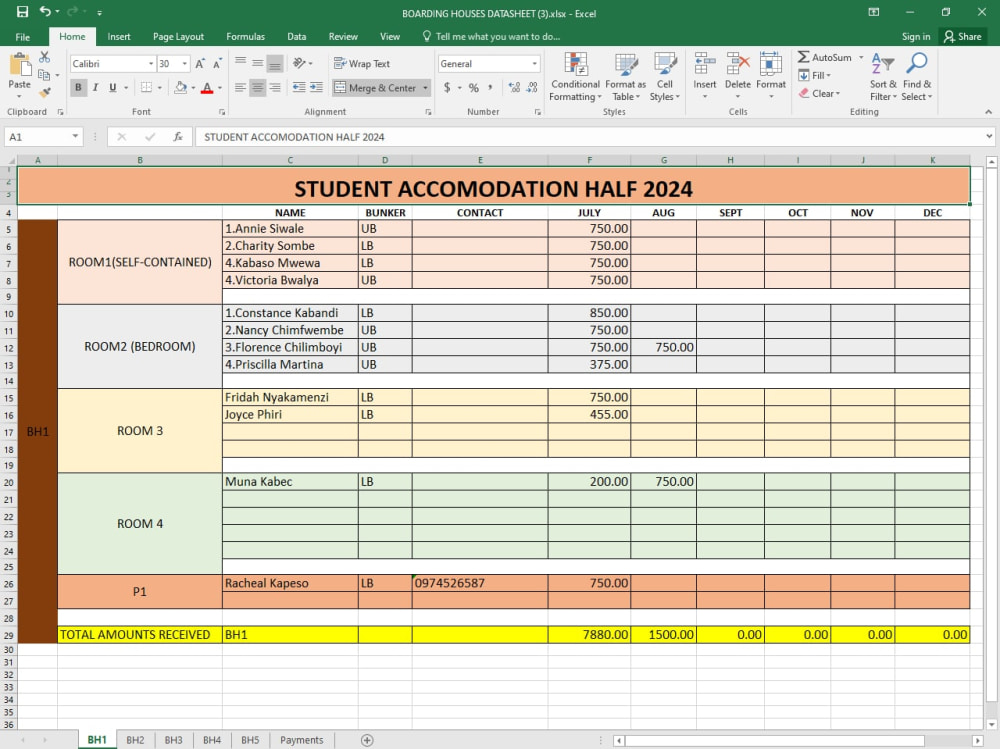Screen dimensions: 1000x749
Task: Click the Save icon in title bar
Action: click(22, 12)
